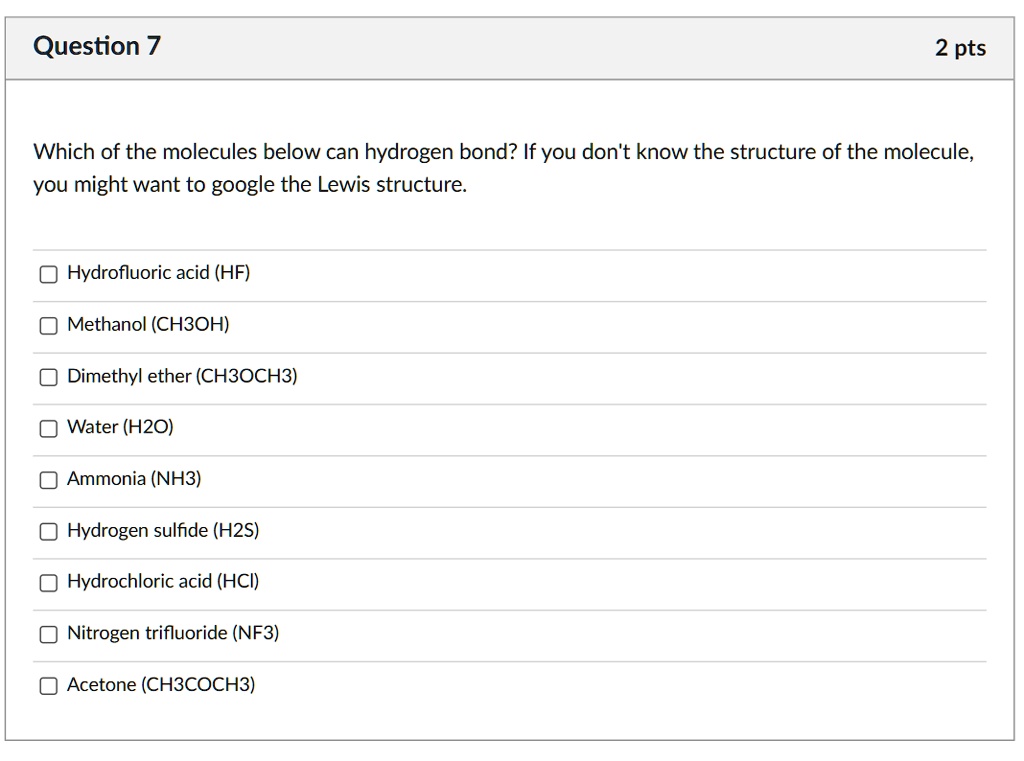
Task: Click the Question 7 header
Action: pos(95,46)
